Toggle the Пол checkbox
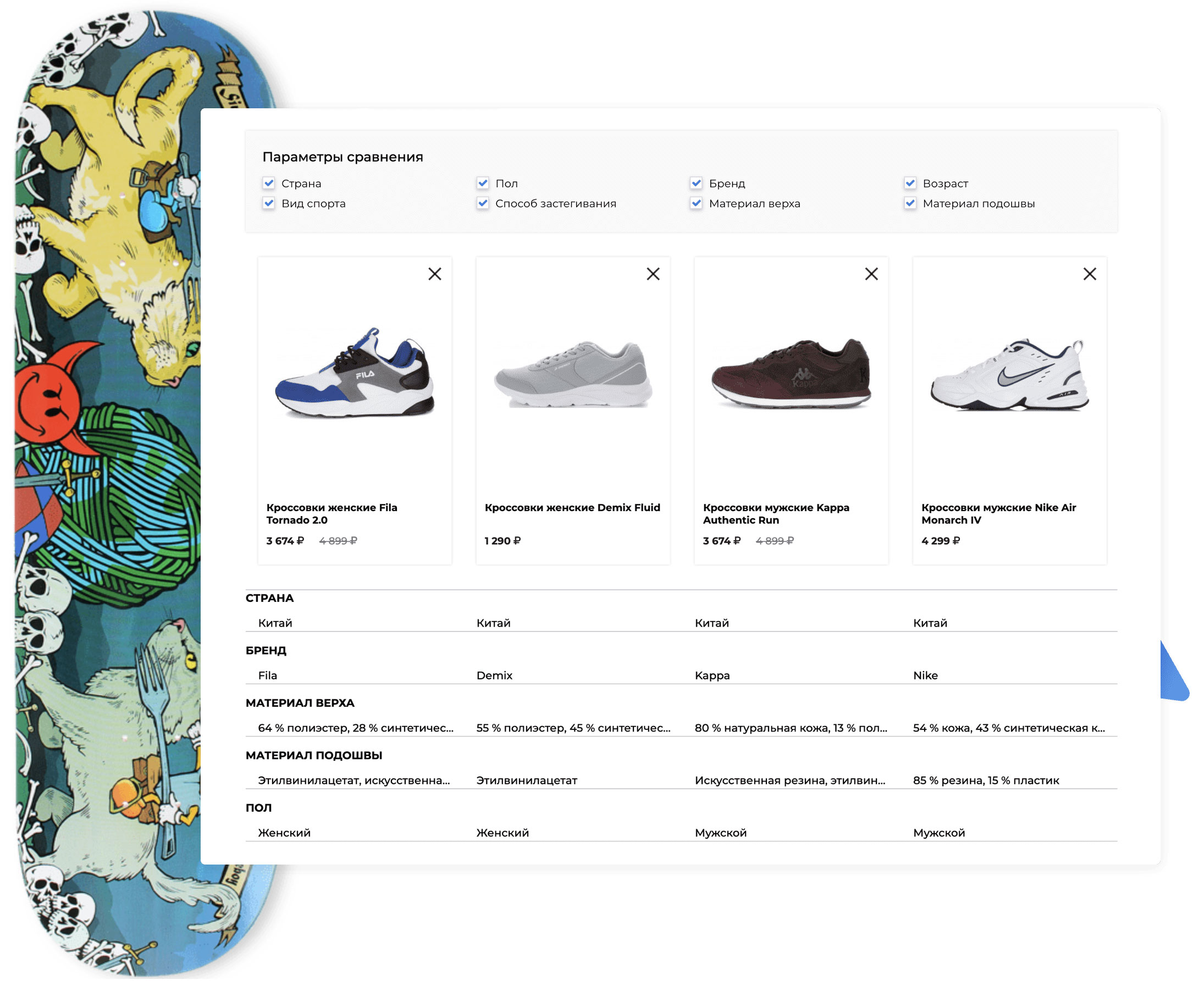 click(483, 184)
